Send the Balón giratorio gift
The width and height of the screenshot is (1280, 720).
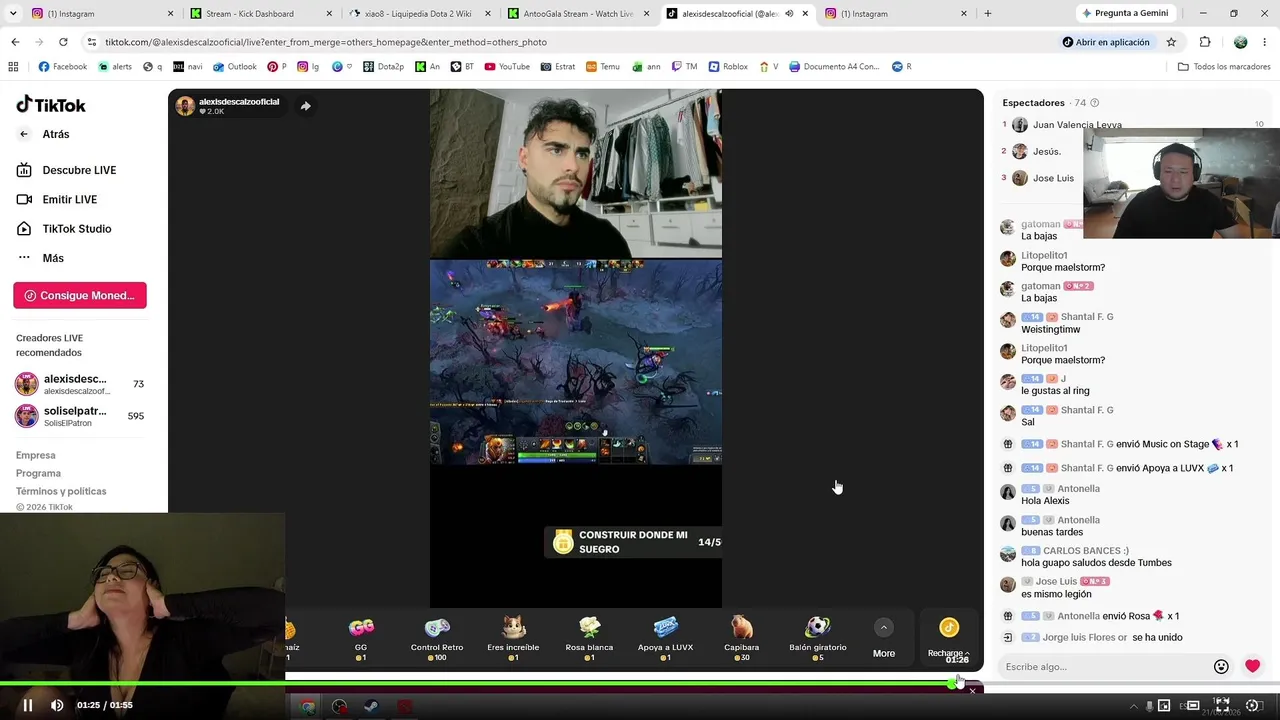tap(817, 637)
